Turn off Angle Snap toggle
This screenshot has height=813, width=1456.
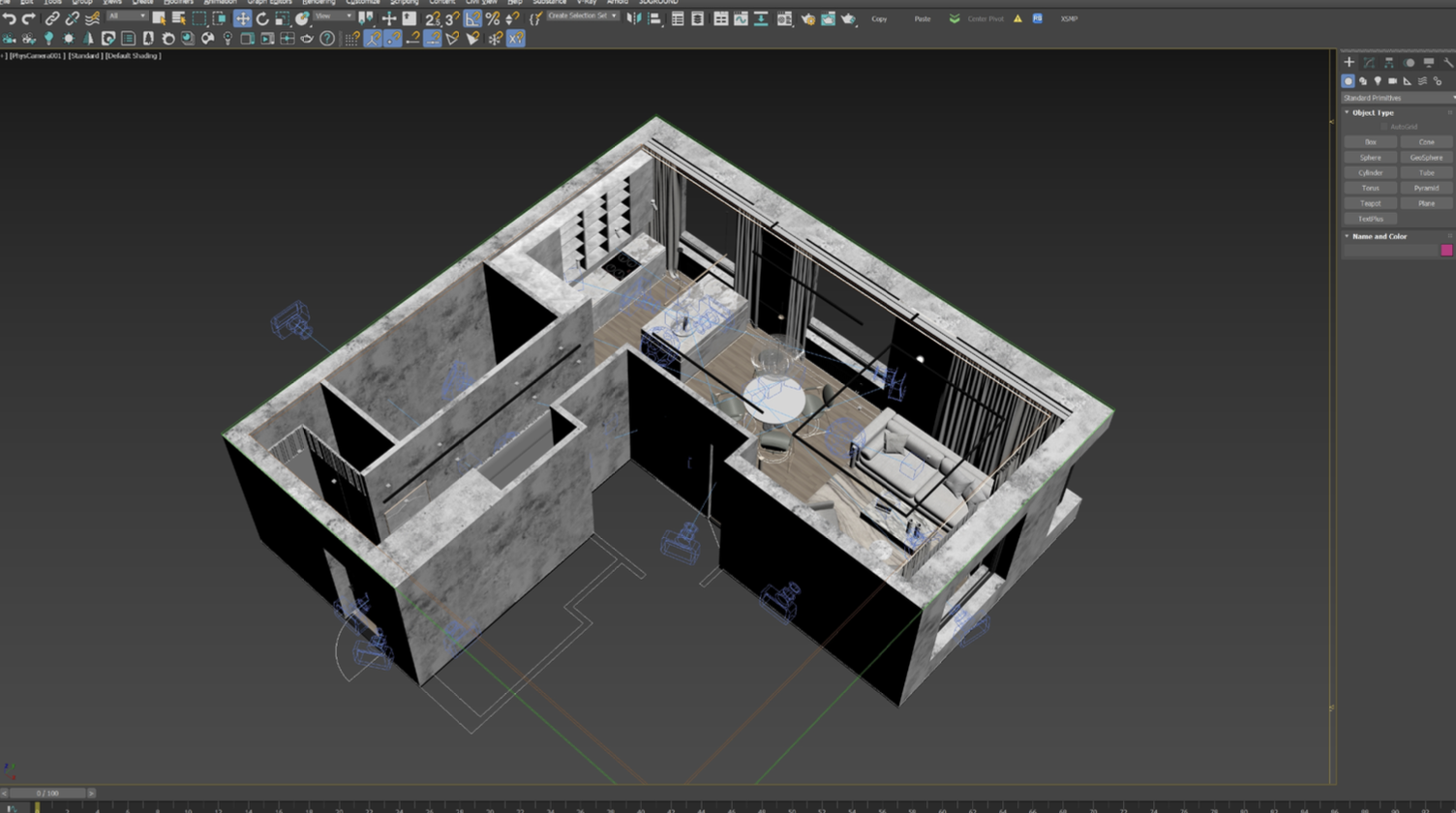[472, 18]
